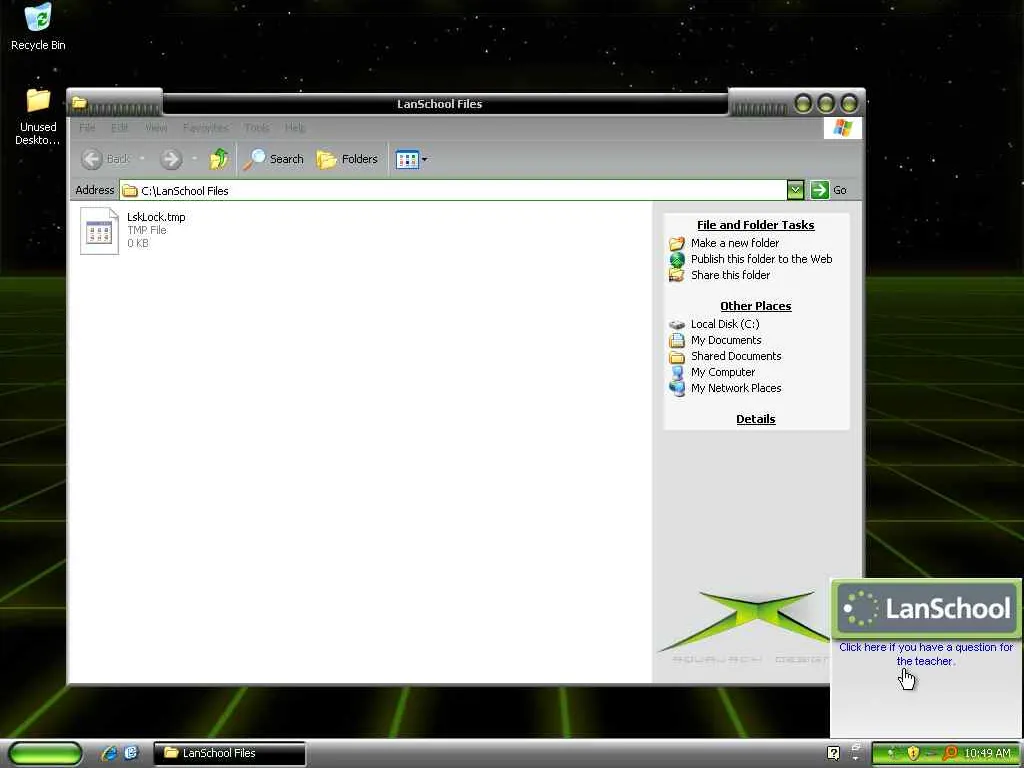This screenshot has height=768, width=1024.
Task: Launch Internet Explorer from Quick Launch
Action: click(109, 753)
